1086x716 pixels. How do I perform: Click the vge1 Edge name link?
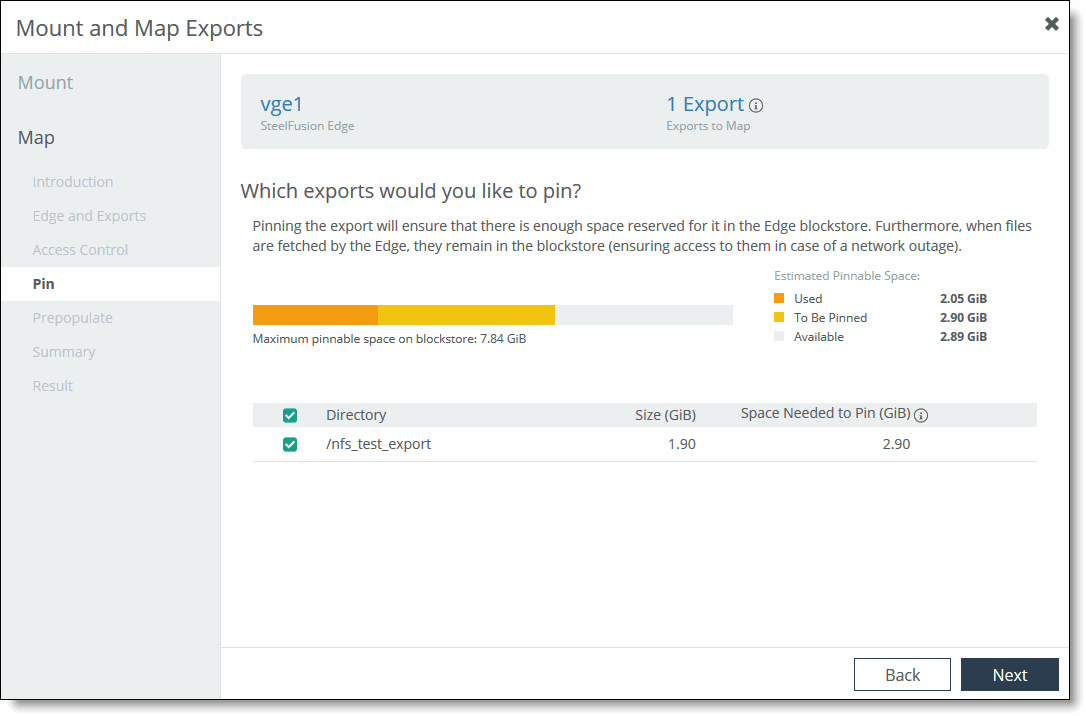coord(281,104)
